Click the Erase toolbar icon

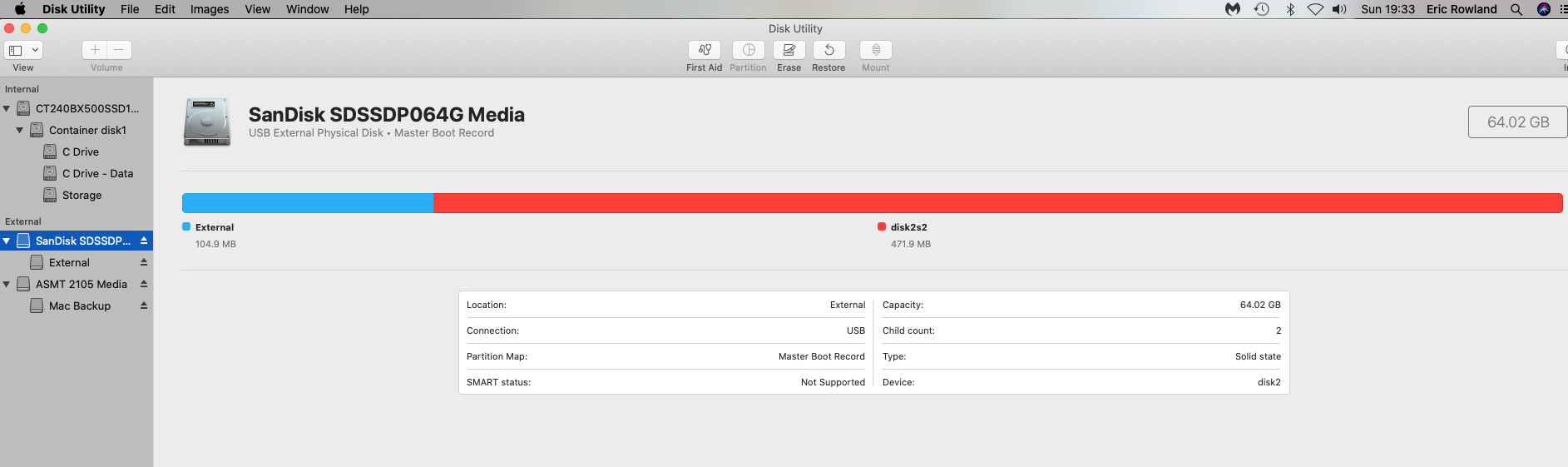pos(789,50)
